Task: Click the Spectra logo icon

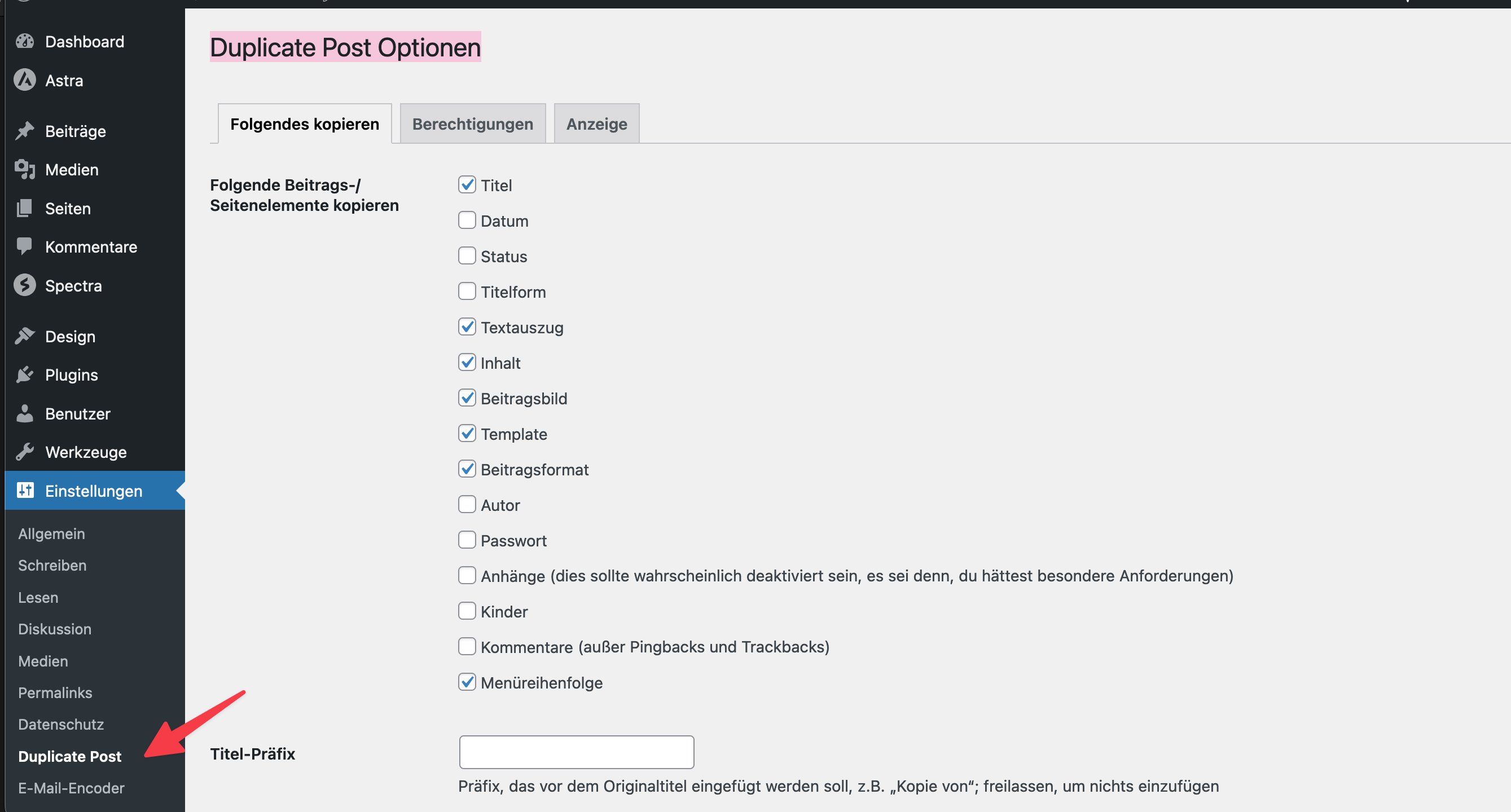Action: 25,285
